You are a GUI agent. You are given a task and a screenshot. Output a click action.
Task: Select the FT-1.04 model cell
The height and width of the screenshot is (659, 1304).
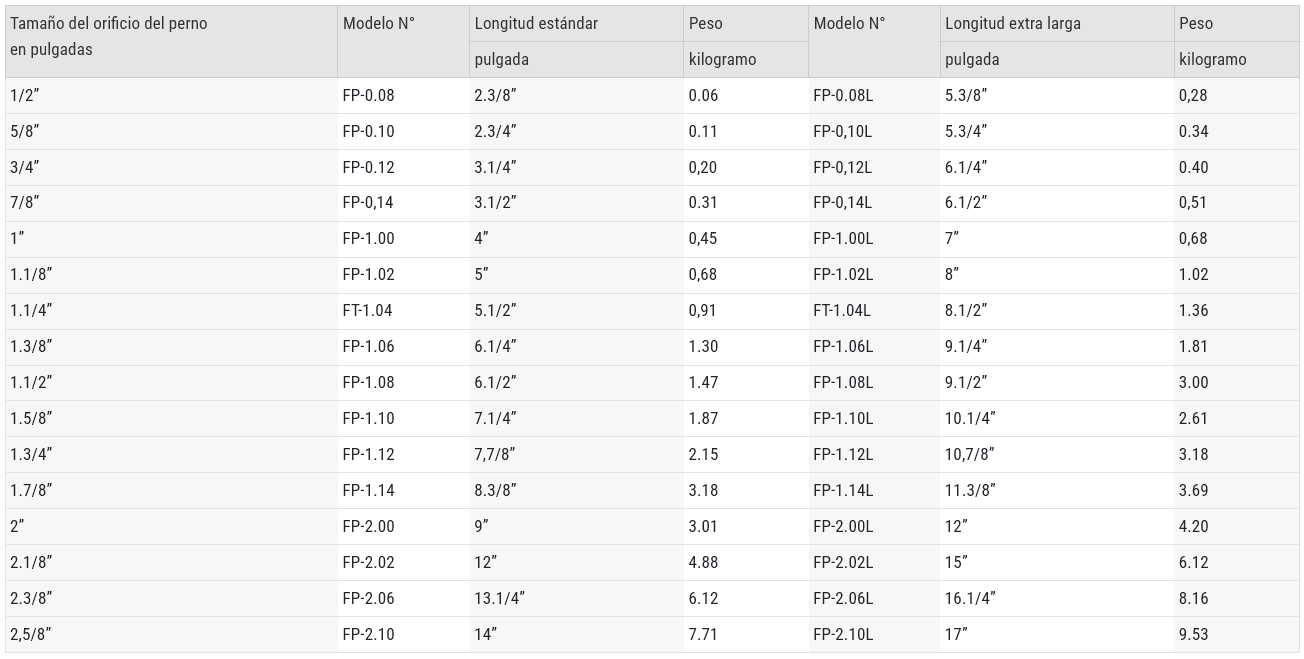click(x=403, y=310)
